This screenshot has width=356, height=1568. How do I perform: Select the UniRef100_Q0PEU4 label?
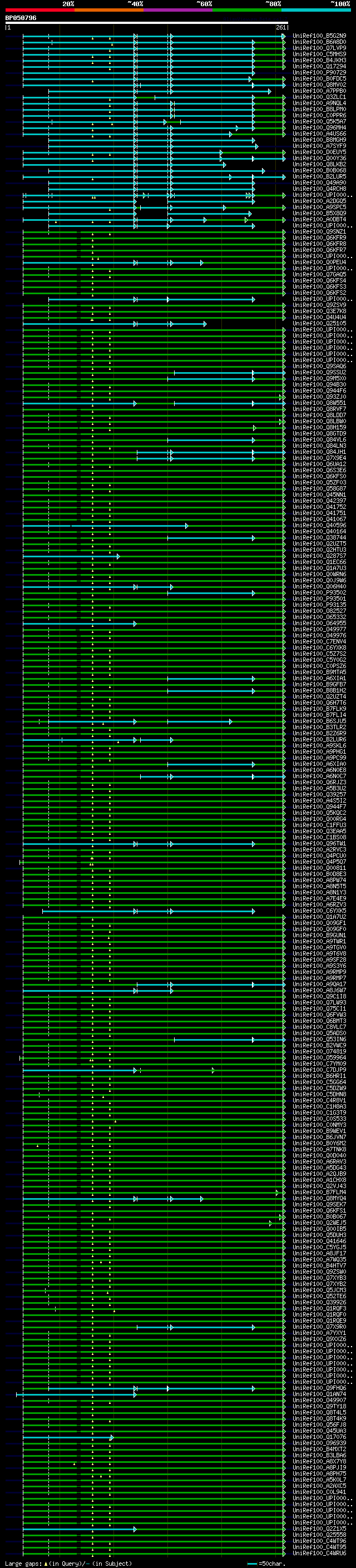(319, 263)
